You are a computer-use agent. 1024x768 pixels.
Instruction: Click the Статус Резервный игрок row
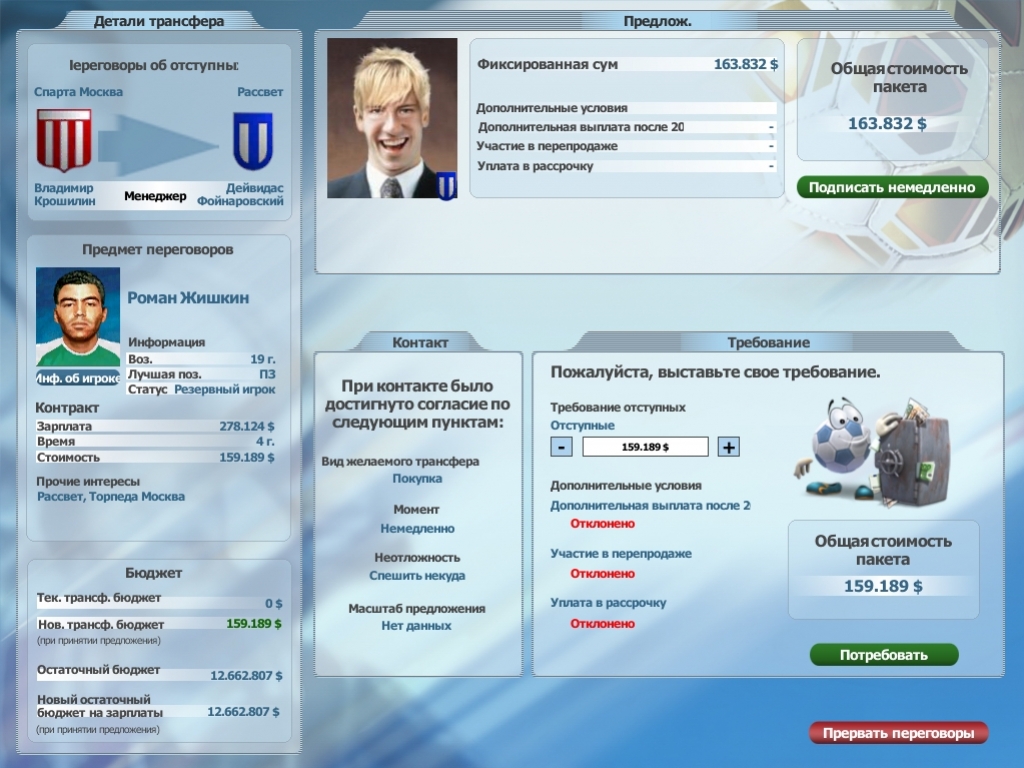201,389
